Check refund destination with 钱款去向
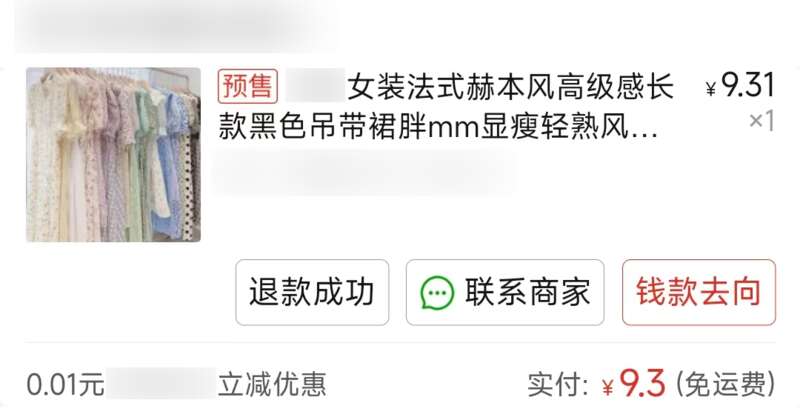The width and height of the screenshot is (800, 420). coord(699,292)
